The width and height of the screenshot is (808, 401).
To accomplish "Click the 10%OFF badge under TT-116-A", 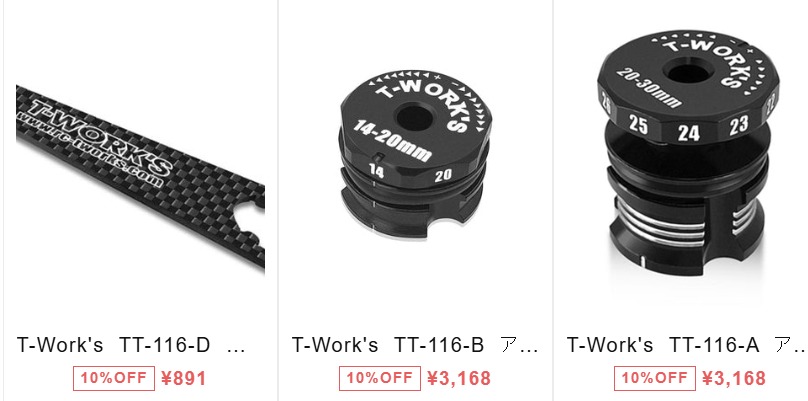I will click(654, 378).
